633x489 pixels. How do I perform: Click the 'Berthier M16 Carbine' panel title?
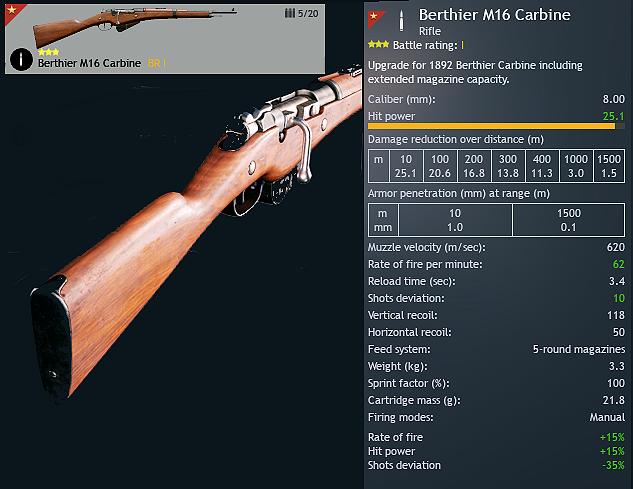pyautogui.click(x=495, y=15)
